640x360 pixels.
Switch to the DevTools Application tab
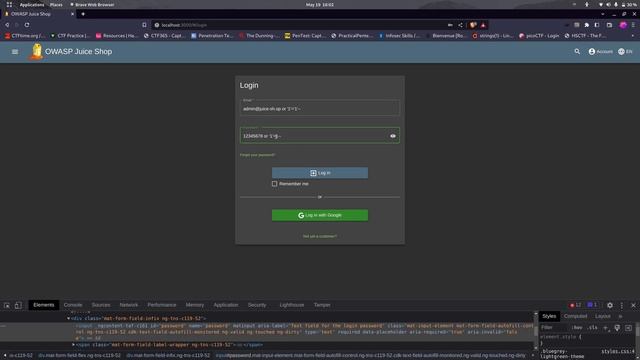(226, 305)
